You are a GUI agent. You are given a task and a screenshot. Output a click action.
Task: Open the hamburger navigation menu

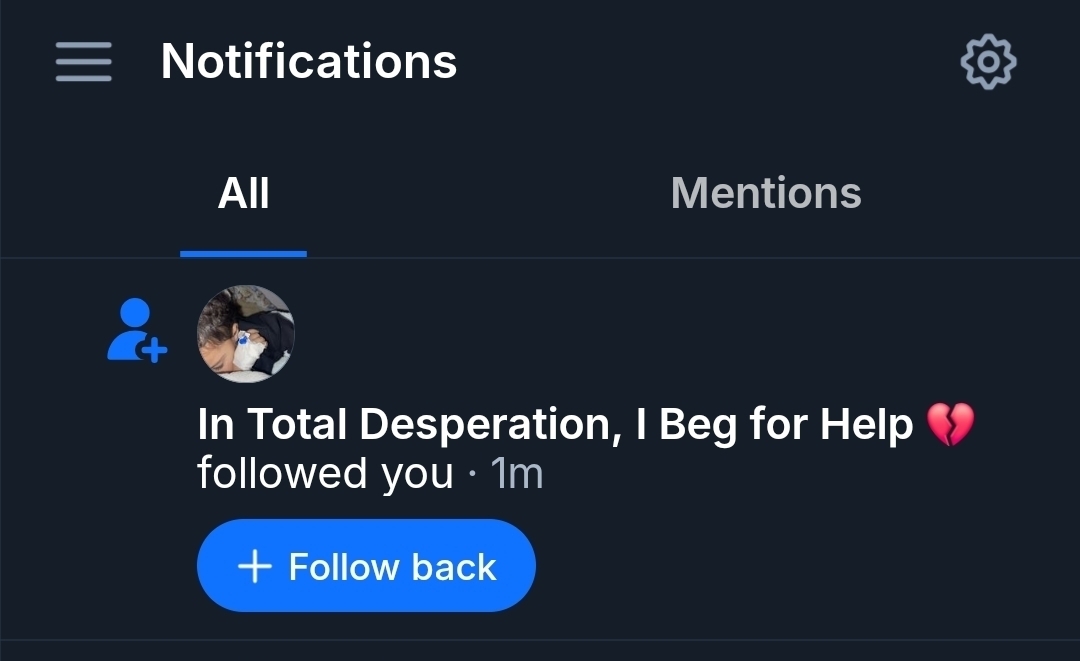pyautogui.click(x=83, y=62)
